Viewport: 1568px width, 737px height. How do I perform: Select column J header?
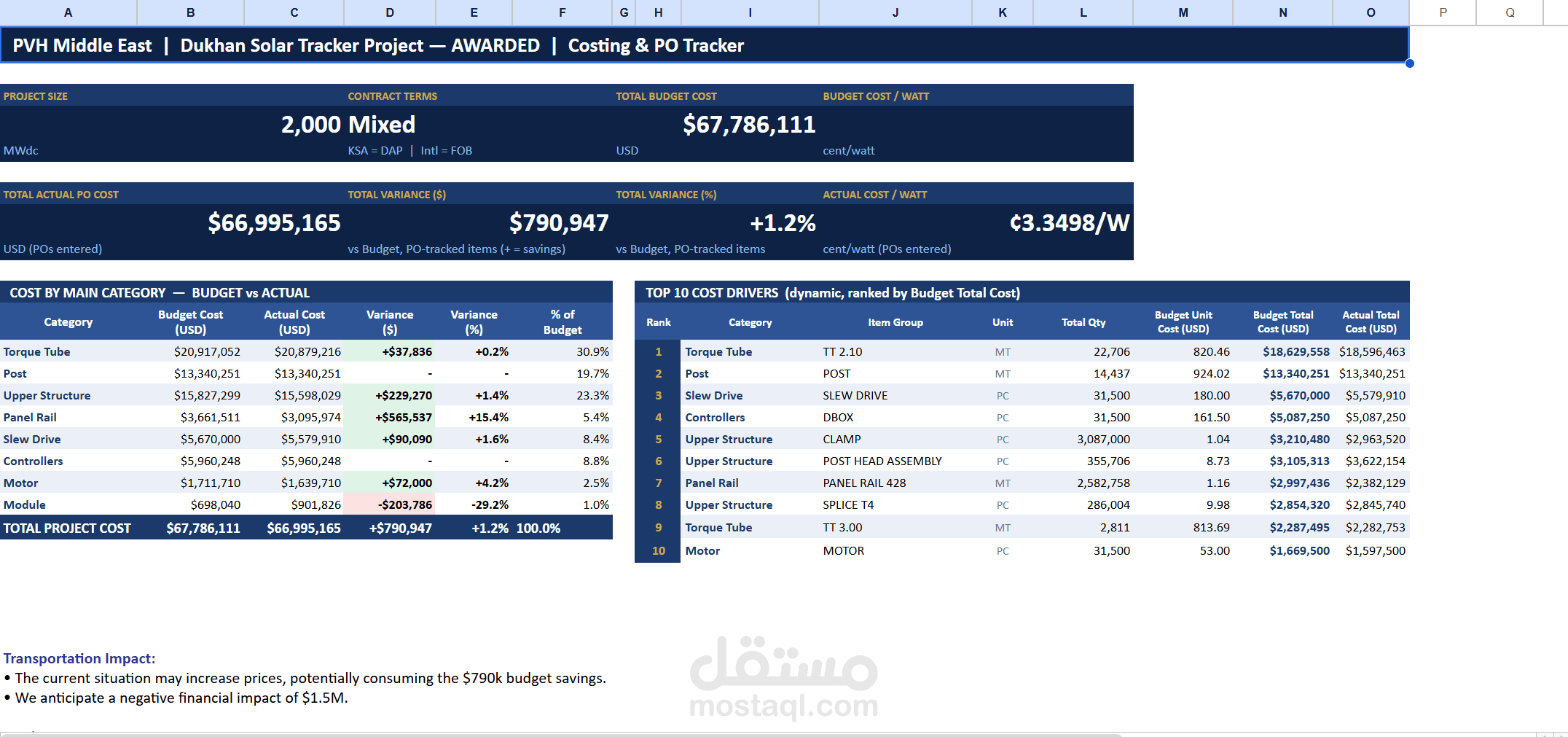pyautogui.click(x=895, y=12)
